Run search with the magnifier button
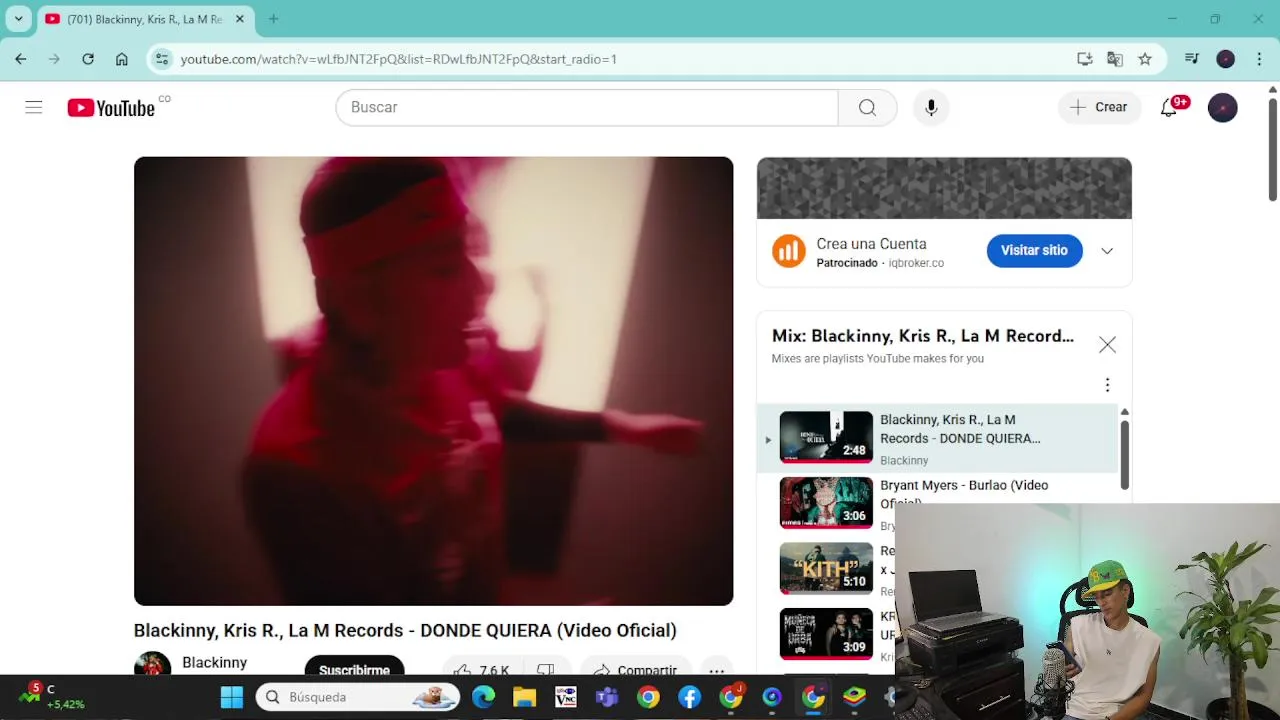Viewport: 1280px width, 720px height. pyautogui.click(x=867, y=107)
